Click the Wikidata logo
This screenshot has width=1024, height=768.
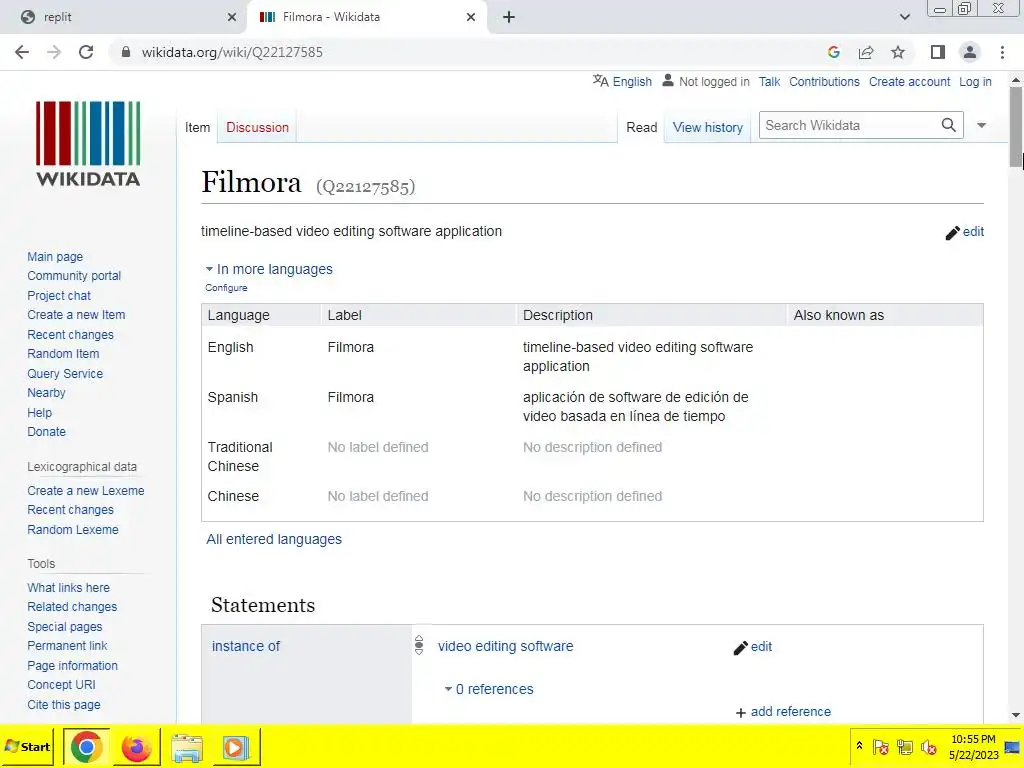coord(88,144)
